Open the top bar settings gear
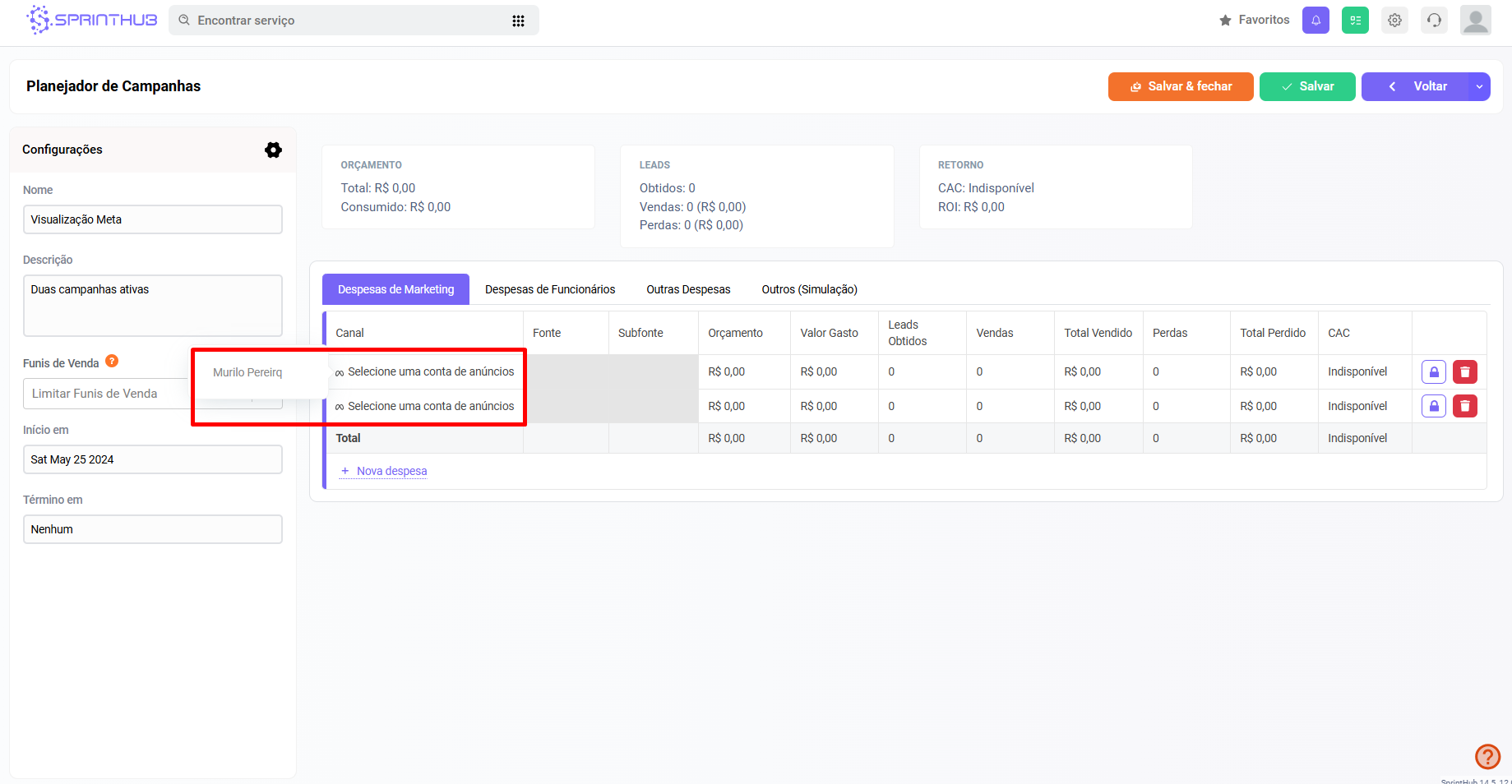 pos(1394,21)
